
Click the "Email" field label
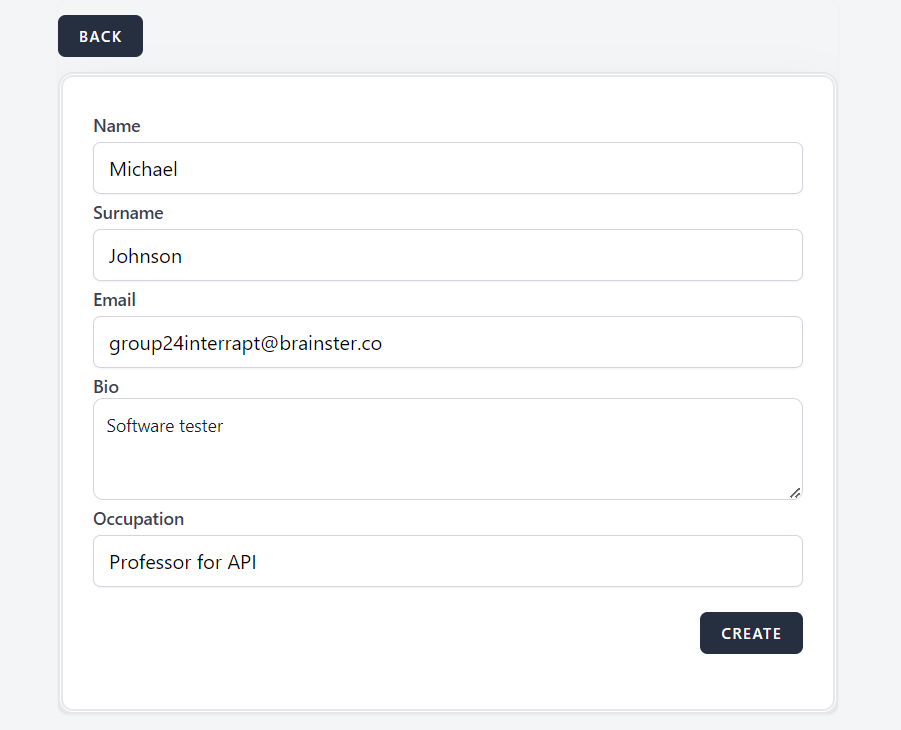(114, 300)
